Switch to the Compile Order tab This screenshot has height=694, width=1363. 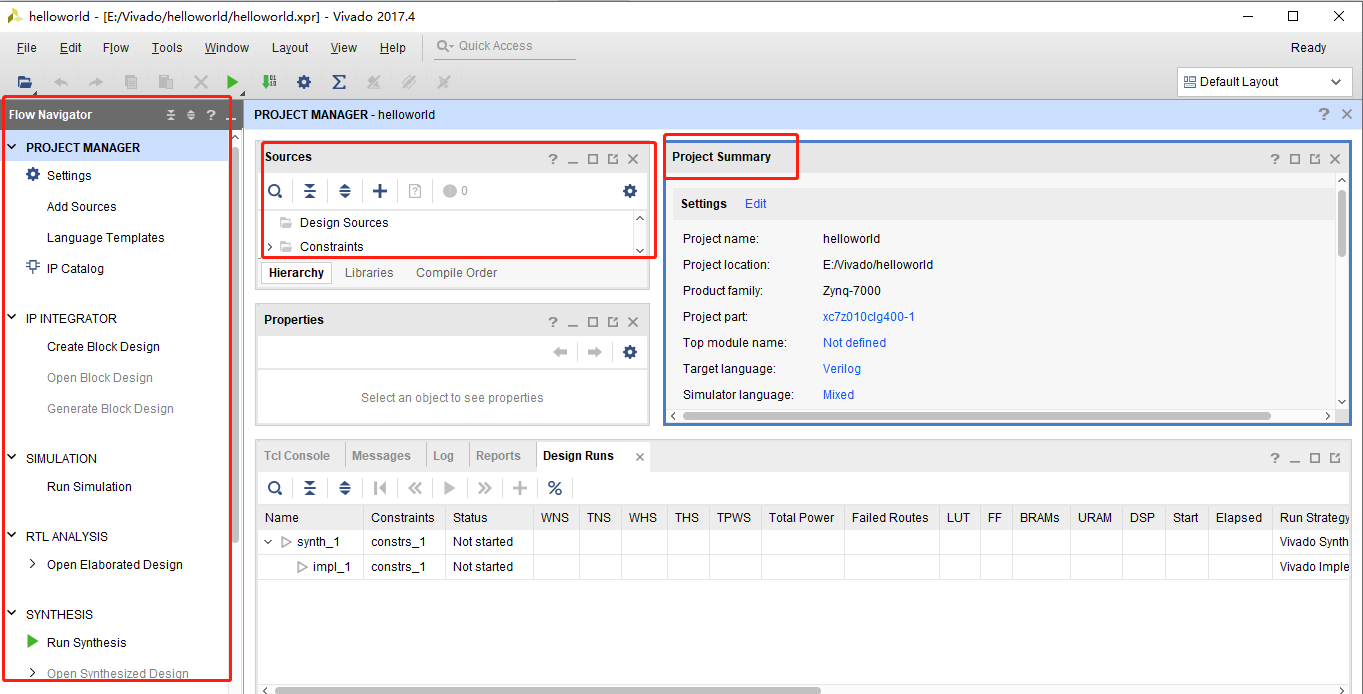pos(457,273)
